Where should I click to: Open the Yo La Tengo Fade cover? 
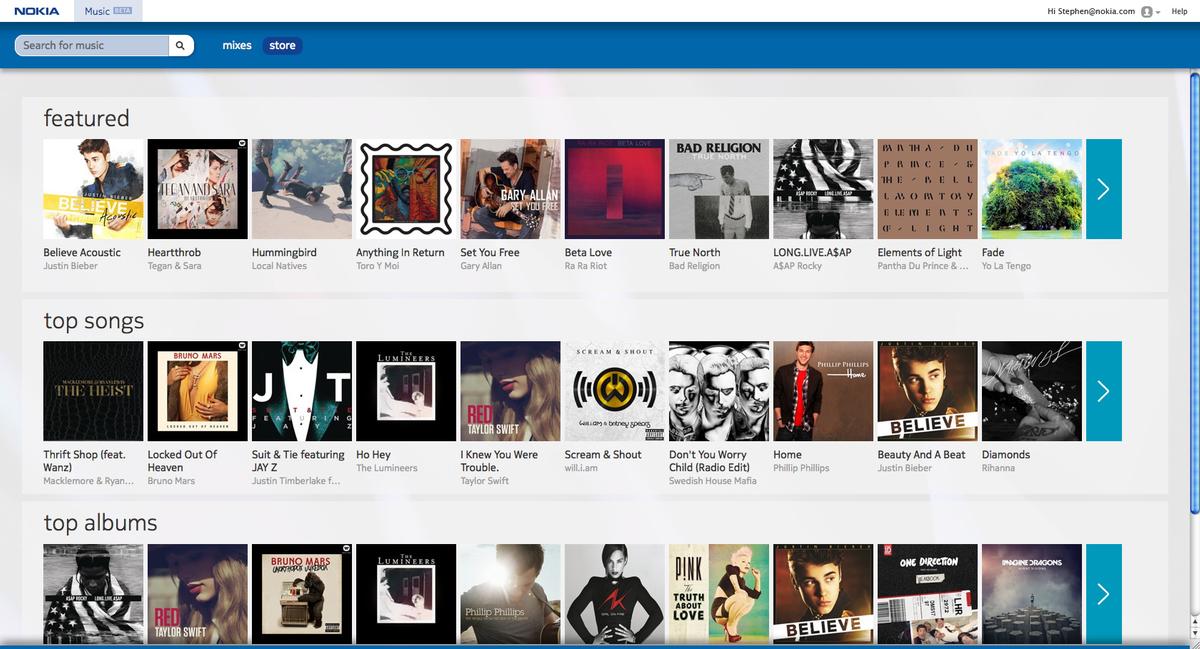click(x=1032, y=189)
